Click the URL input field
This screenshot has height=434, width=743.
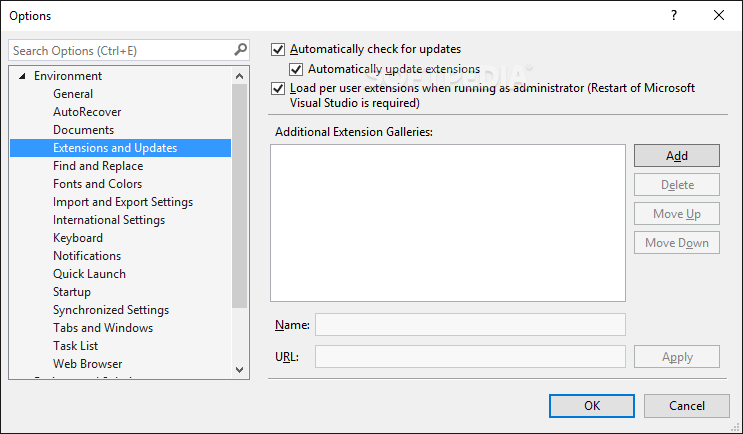pos(470,357)
